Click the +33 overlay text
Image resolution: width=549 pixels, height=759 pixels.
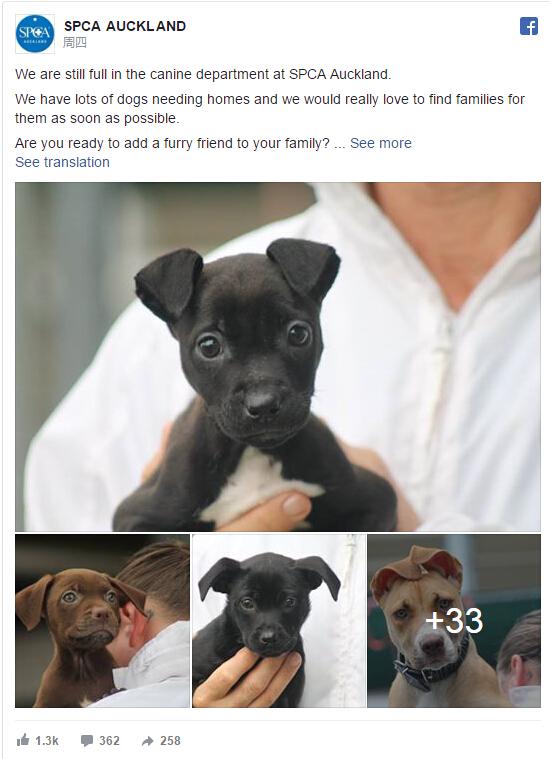(x=454, y=621)
